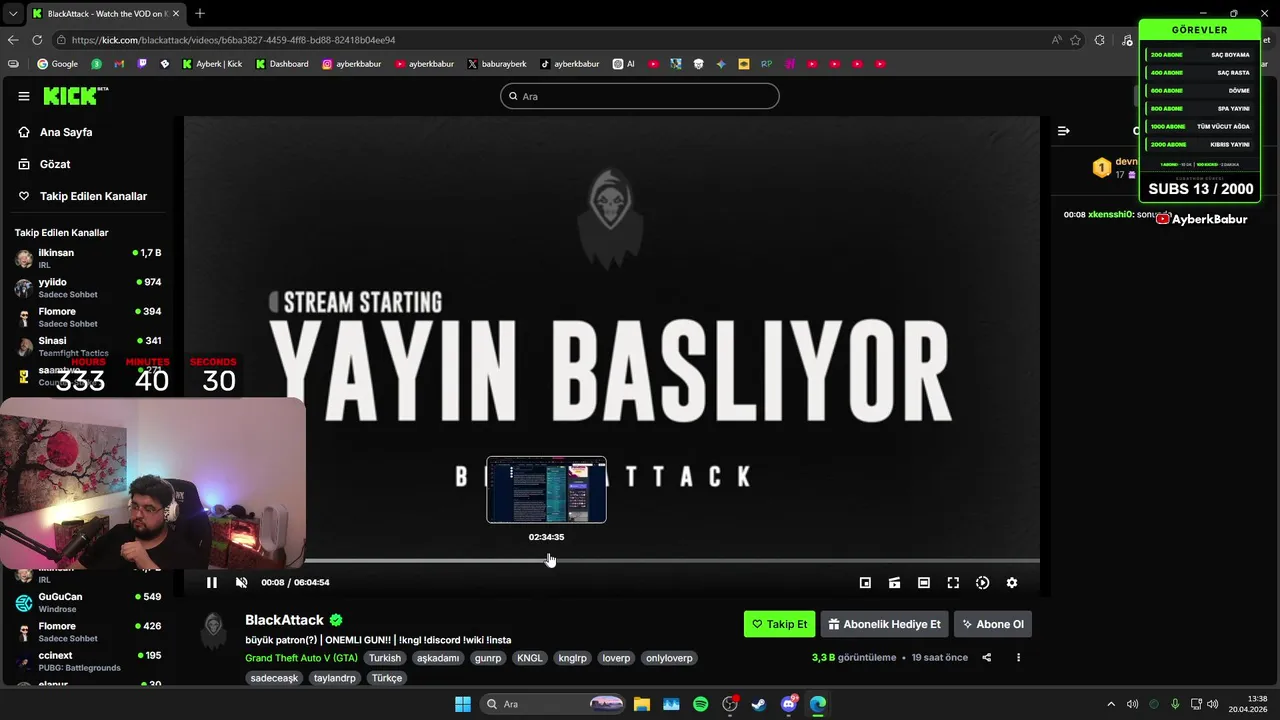The width and height of the screenshot is (1280, 720).
Task: Open playback speed control
Action: coord(982,583)
